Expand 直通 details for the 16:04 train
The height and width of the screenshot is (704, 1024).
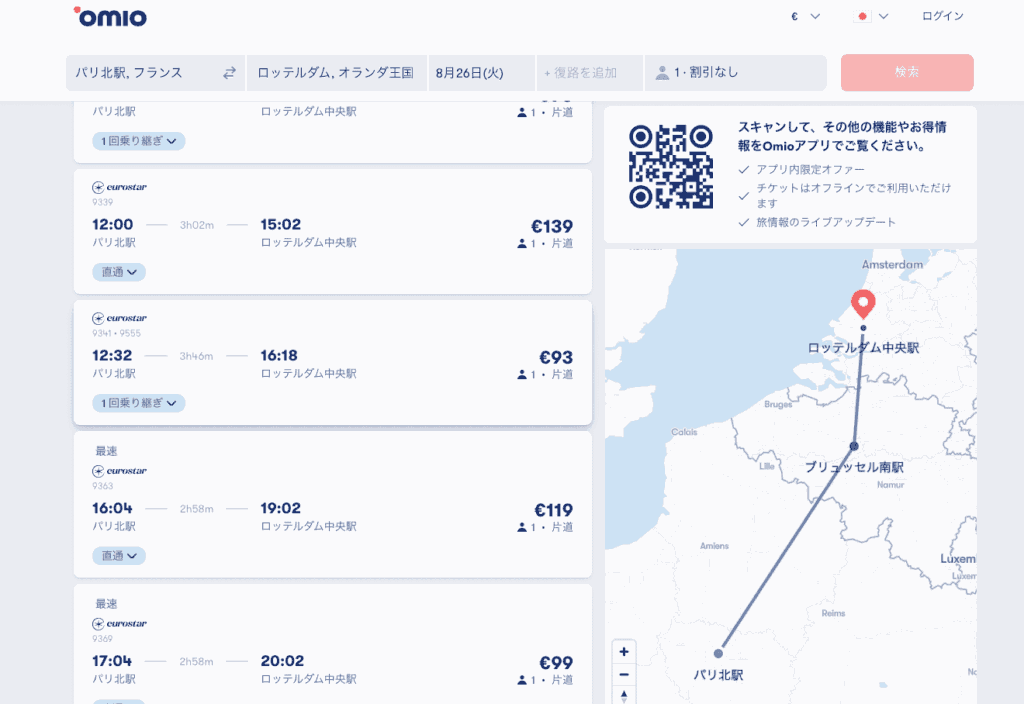coord(119,556)
